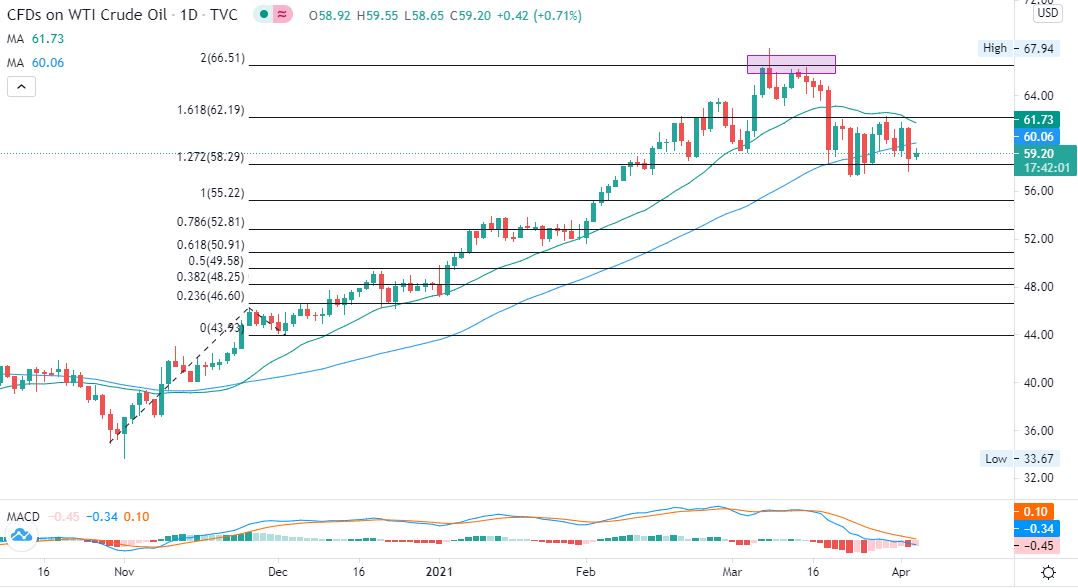Toggle the MACD indicator legend
The height and width of the screenshot is (588, 1078).
click(x=23, y=516)
